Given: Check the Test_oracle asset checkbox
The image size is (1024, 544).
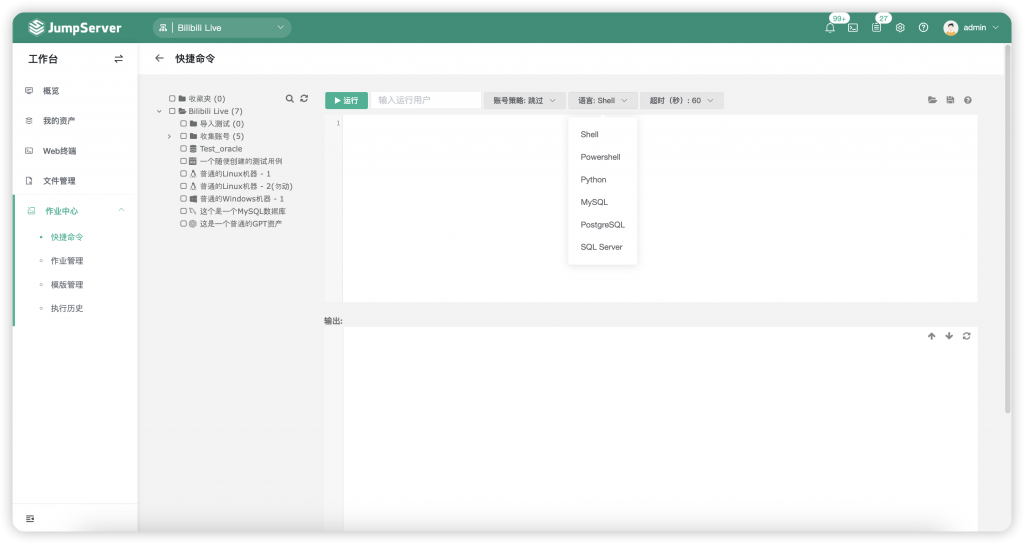Looking at the screenshot, I should (184, 149).
